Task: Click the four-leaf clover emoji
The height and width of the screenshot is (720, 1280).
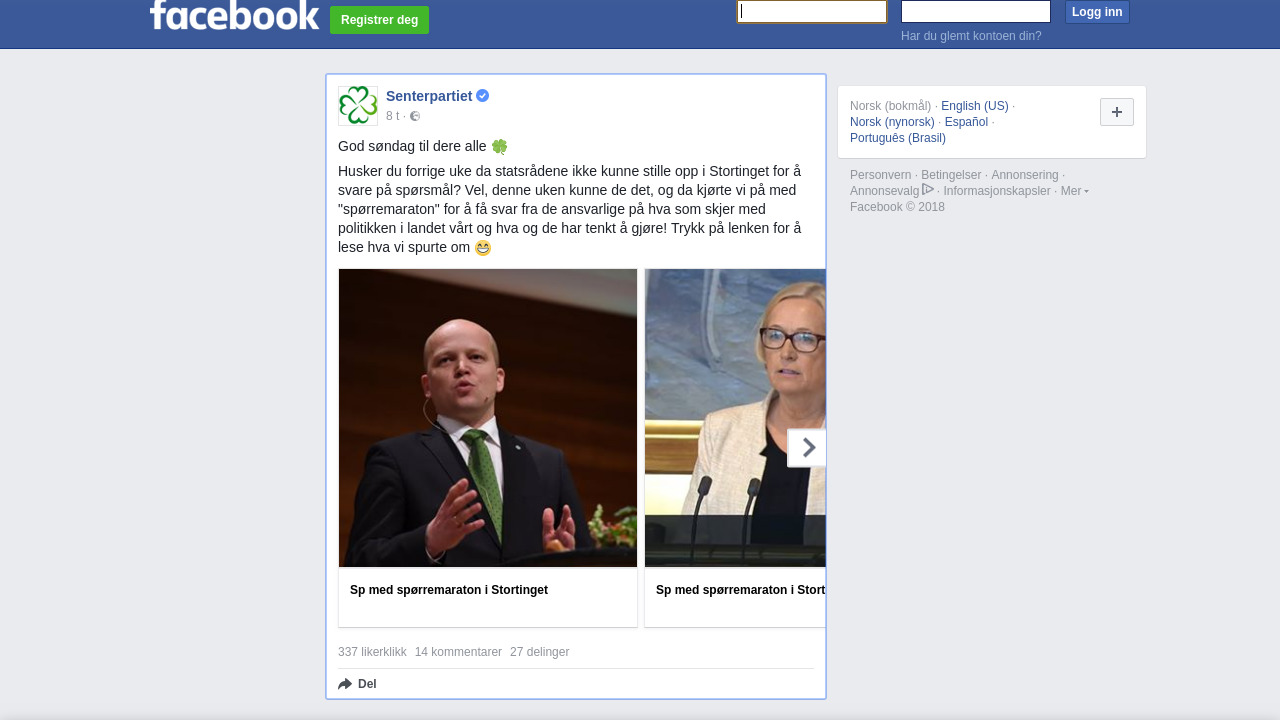Action: (500, 147)
